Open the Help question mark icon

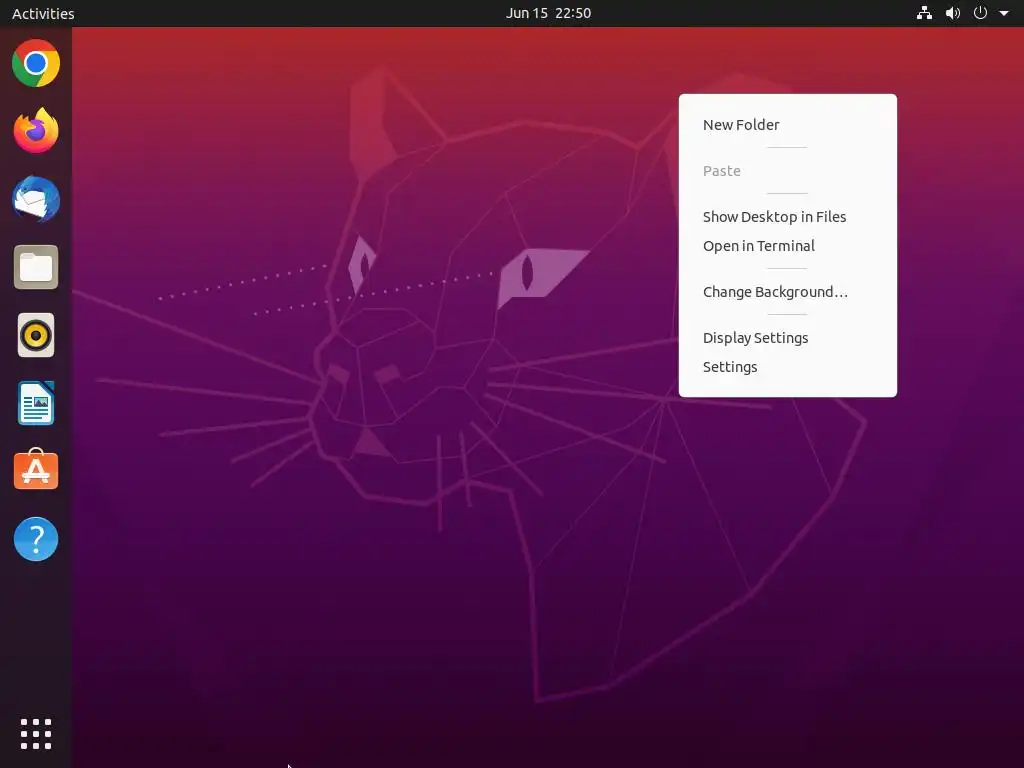point(36,539)
